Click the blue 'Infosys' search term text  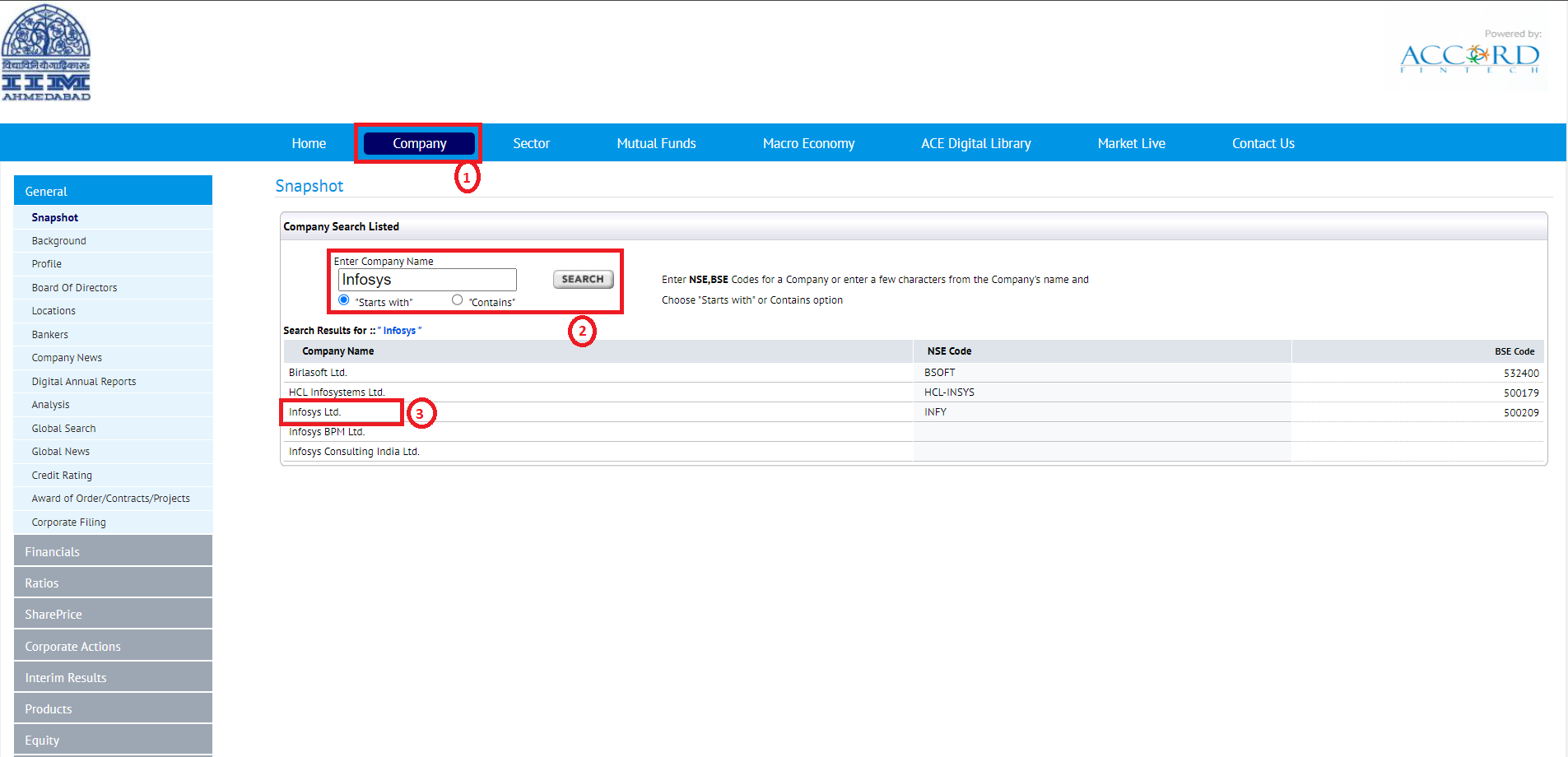pos(399,331)
